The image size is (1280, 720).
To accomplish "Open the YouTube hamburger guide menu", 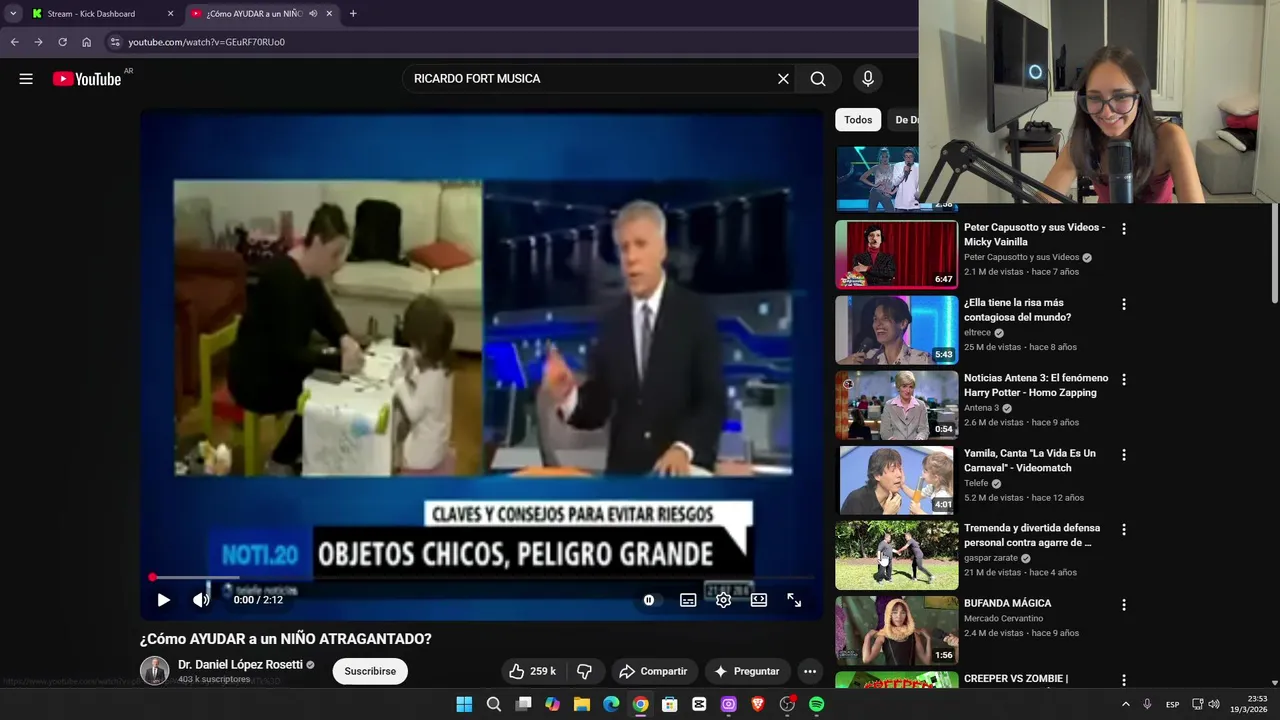I will [26, 79].
